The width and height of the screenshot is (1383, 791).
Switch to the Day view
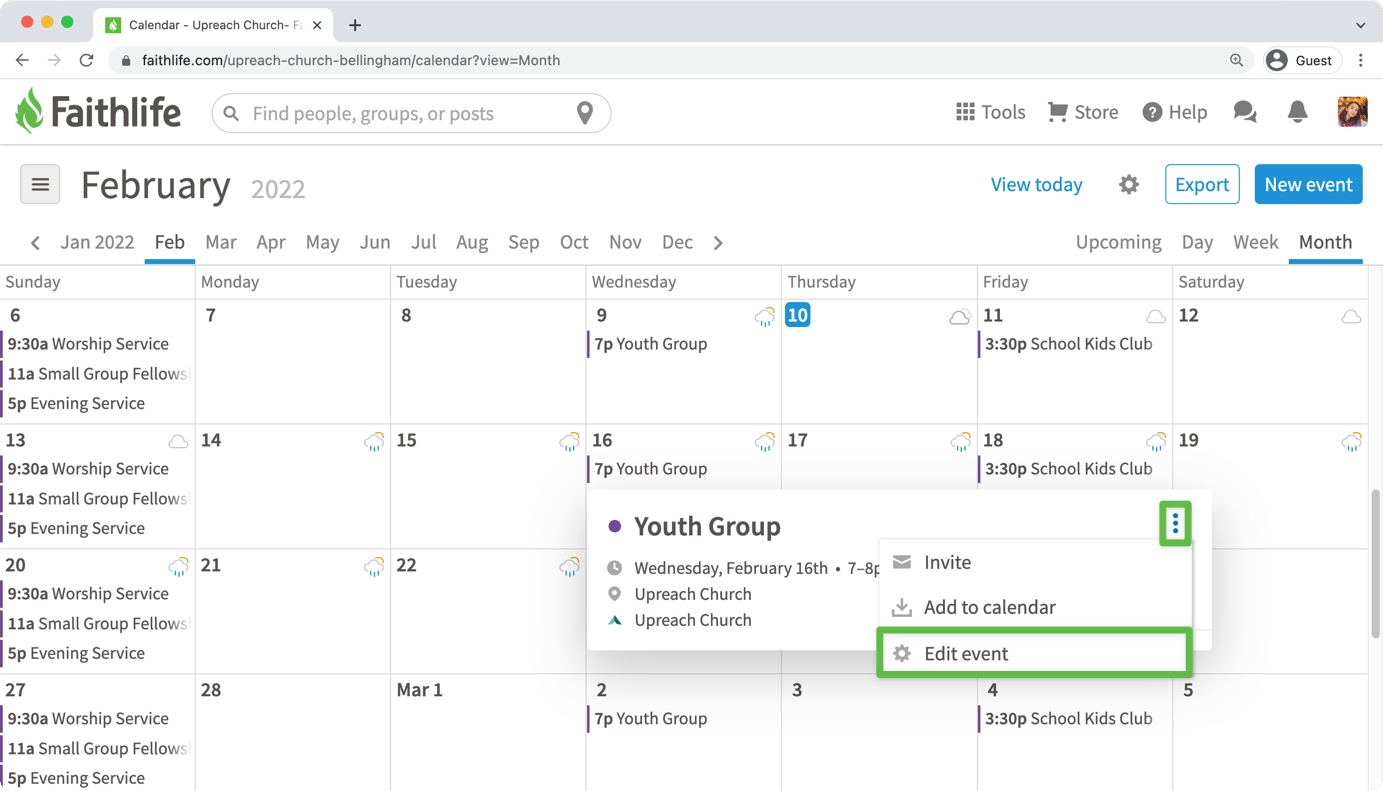[1197, 242]
